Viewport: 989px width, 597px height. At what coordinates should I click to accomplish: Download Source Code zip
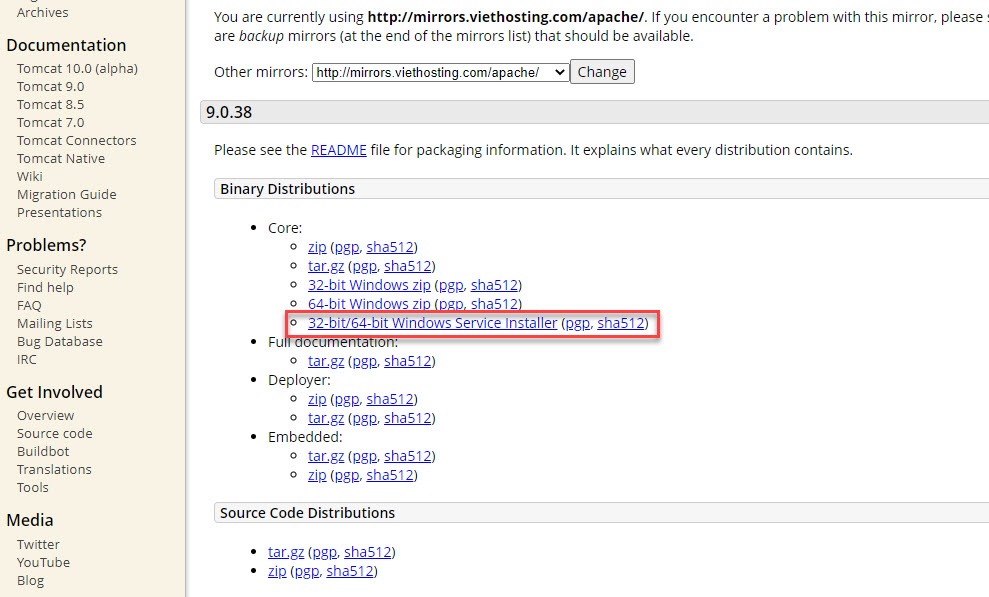coord(277,571)
